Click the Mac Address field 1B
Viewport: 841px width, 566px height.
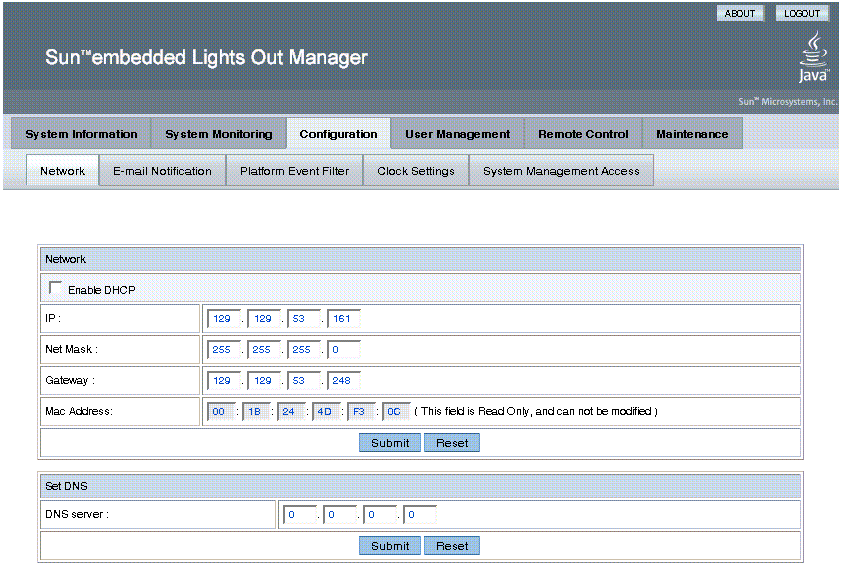pyautogui.click(x=256, y=411)
